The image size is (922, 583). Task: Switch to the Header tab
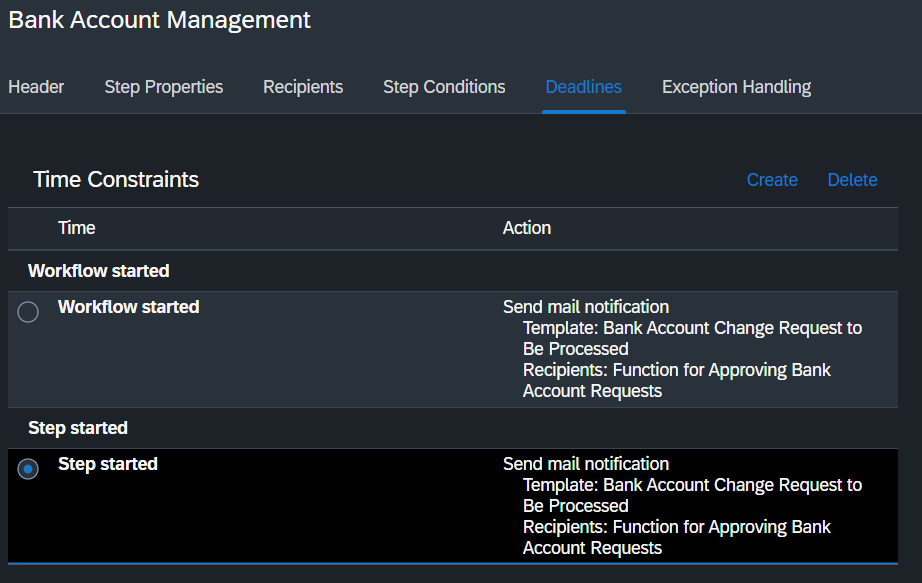coord(36,87)
